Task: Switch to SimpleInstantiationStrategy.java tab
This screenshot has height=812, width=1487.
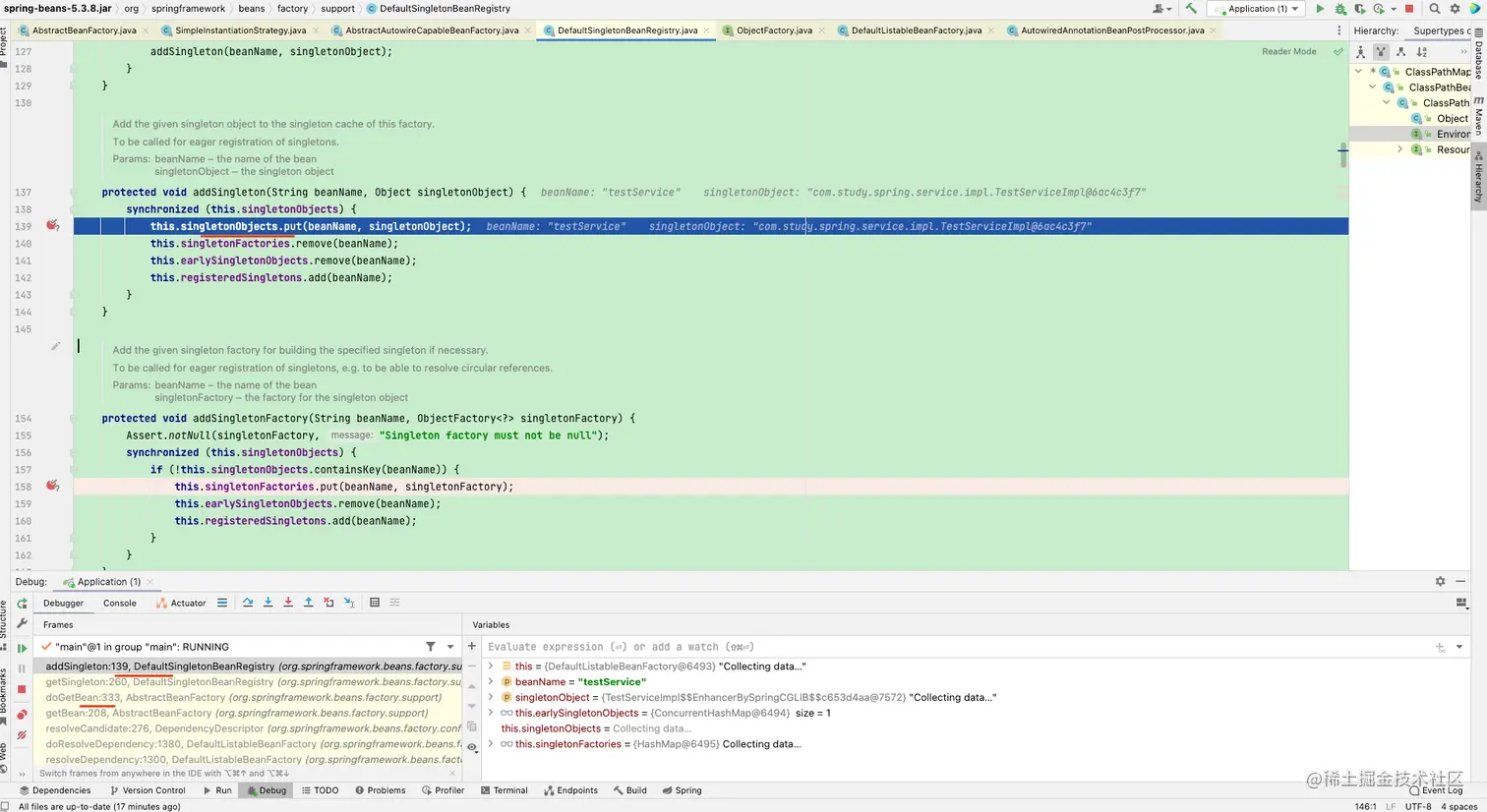Action: [x=242, y=30]
